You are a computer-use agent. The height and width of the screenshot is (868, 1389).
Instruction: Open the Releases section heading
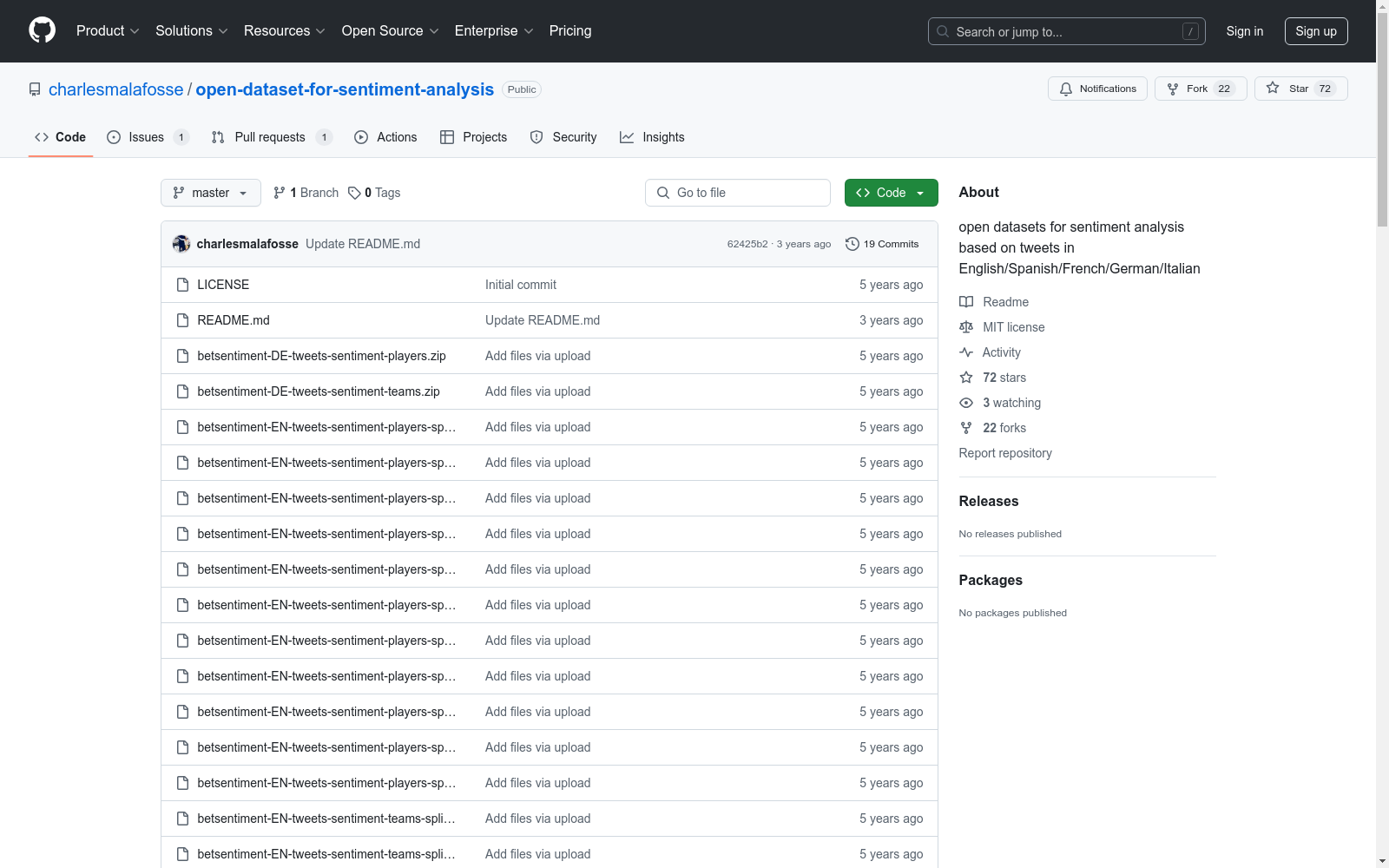989,501
